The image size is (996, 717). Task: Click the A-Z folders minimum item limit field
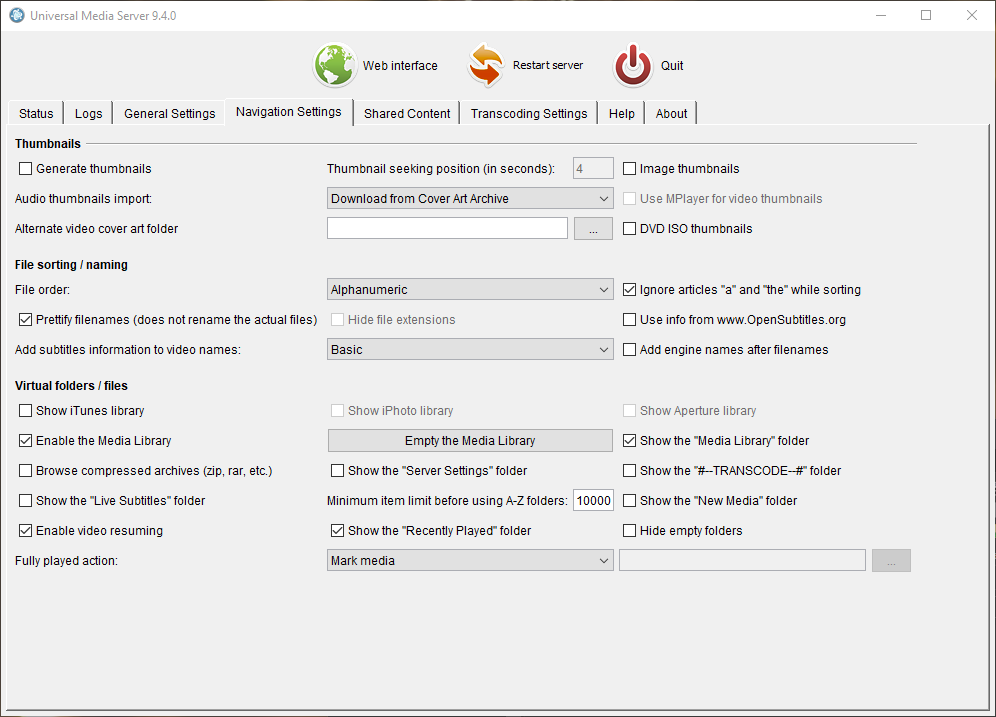tap(593, 500)
